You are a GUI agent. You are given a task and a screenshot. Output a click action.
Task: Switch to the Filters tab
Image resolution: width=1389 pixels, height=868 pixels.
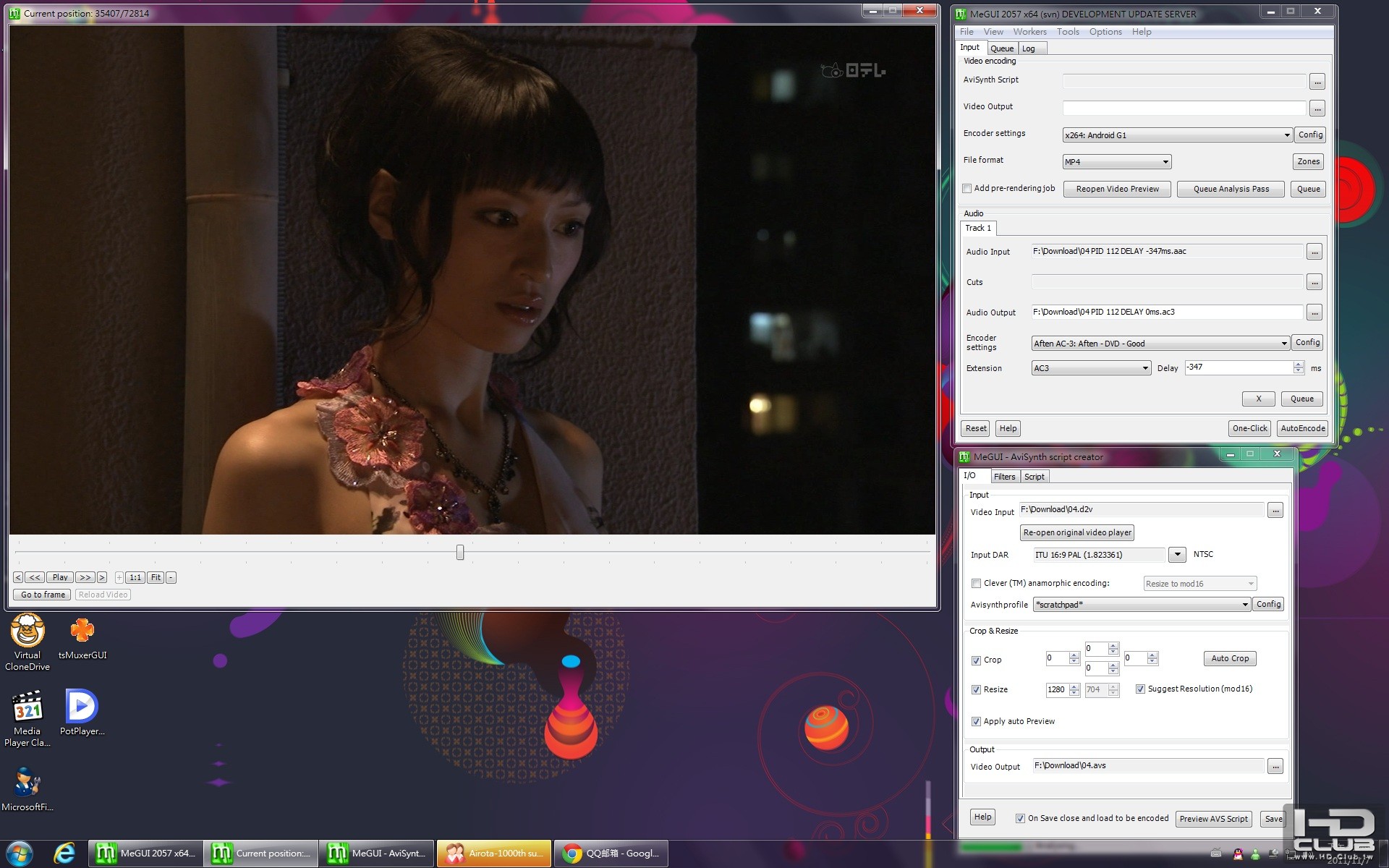click(x=1004, y=477)
